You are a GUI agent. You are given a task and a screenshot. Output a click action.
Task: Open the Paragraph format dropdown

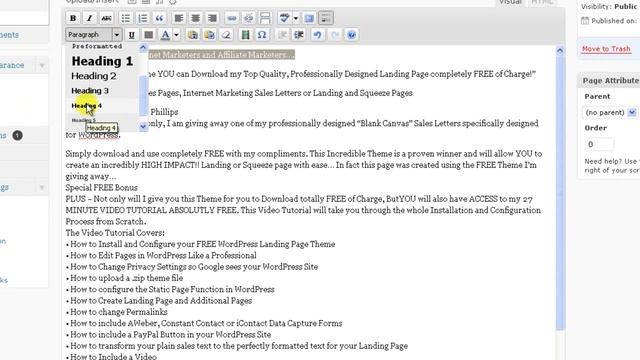93,35
